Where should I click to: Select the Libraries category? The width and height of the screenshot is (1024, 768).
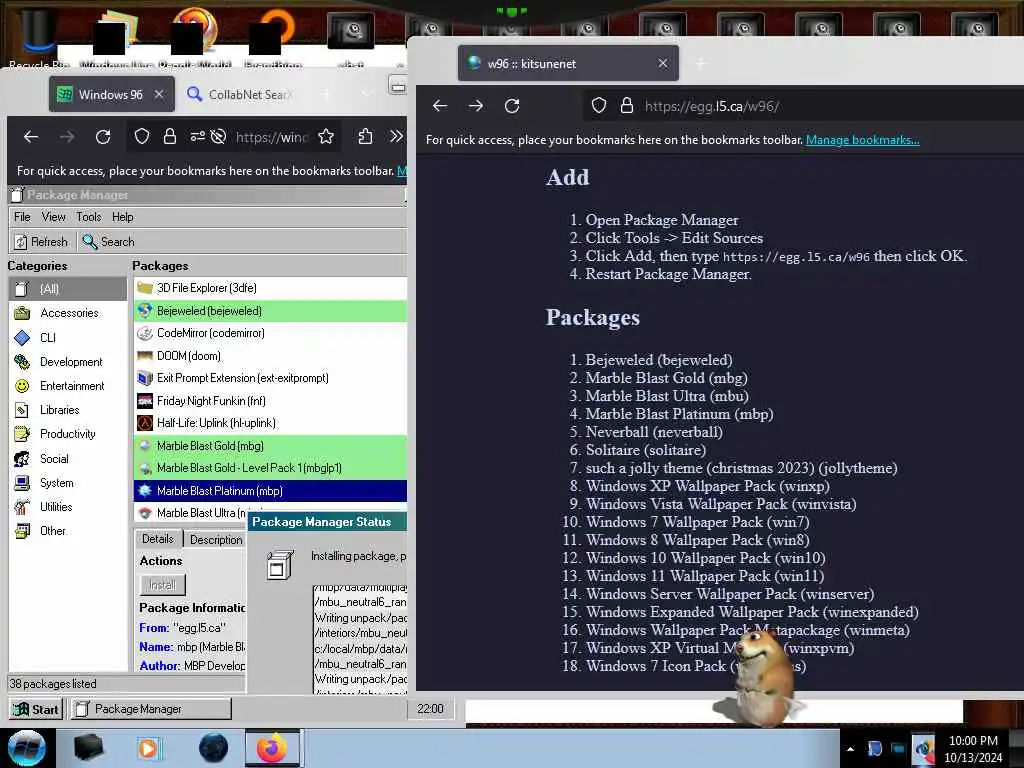(59, 410)
